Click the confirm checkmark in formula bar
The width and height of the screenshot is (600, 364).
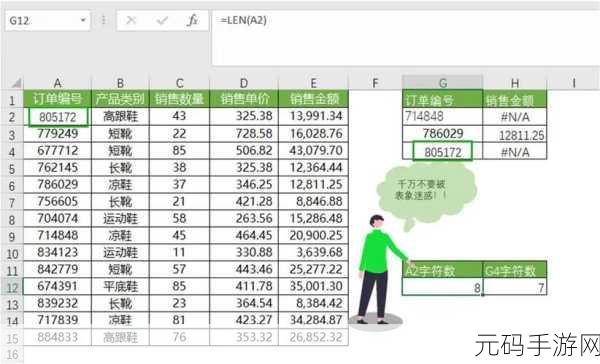tap(162, 20)
